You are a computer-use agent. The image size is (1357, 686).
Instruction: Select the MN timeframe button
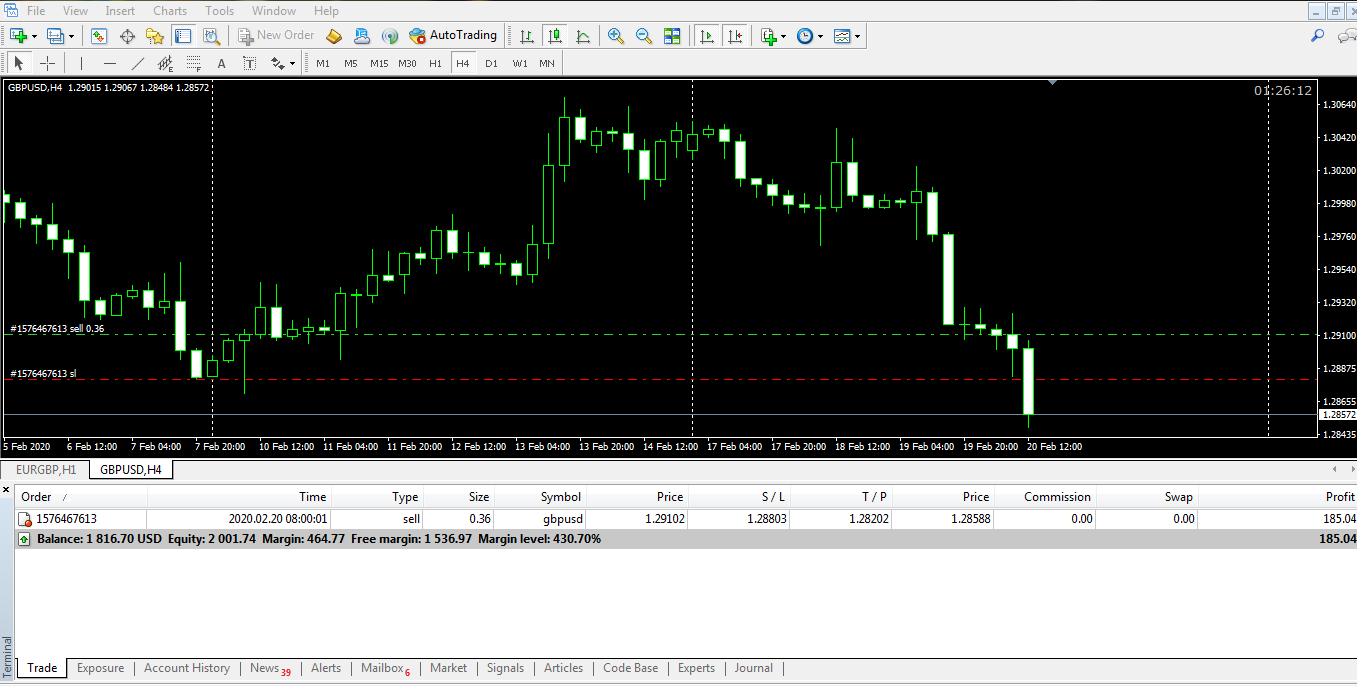547,63
